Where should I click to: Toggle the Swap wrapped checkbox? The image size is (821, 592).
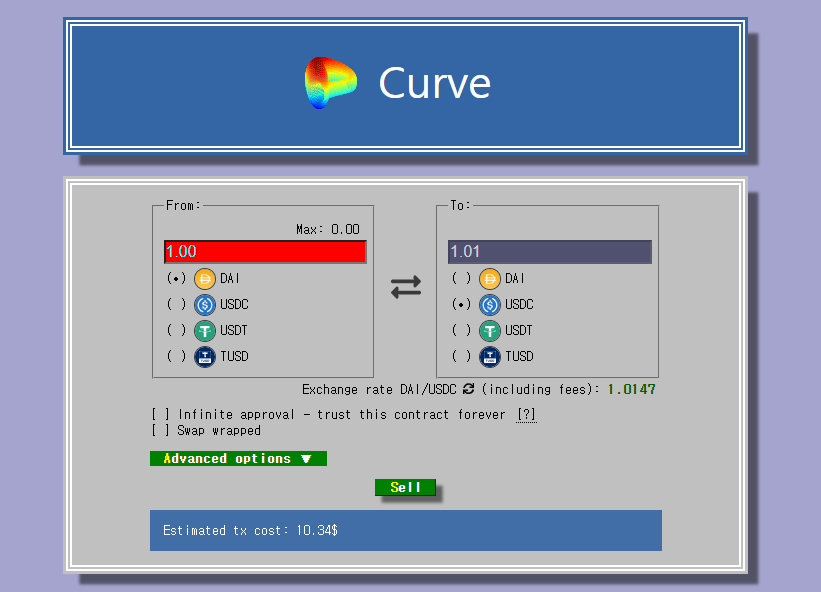161,430
